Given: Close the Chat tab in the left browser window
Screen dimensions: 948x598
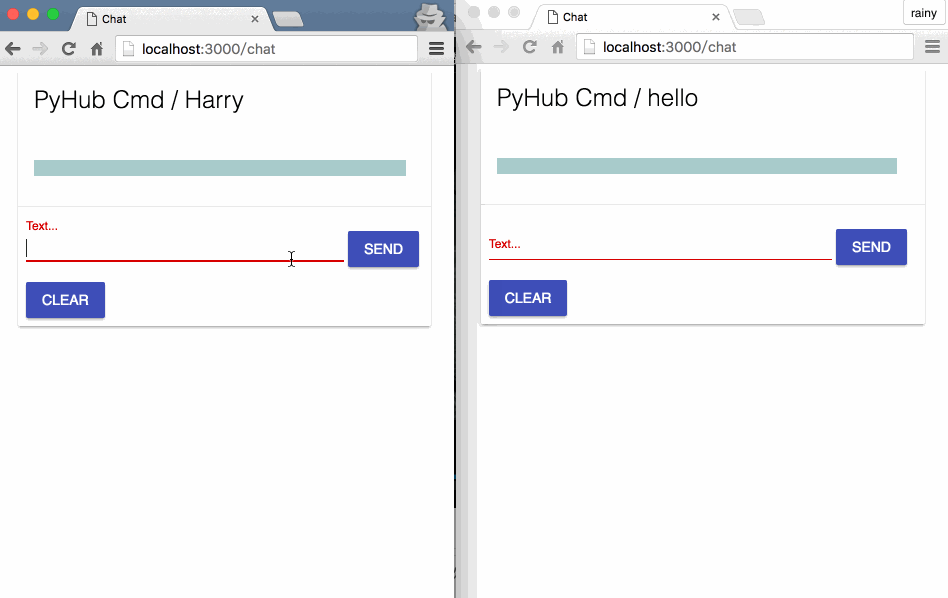Looking at the screenshot, I should (255, 19).
